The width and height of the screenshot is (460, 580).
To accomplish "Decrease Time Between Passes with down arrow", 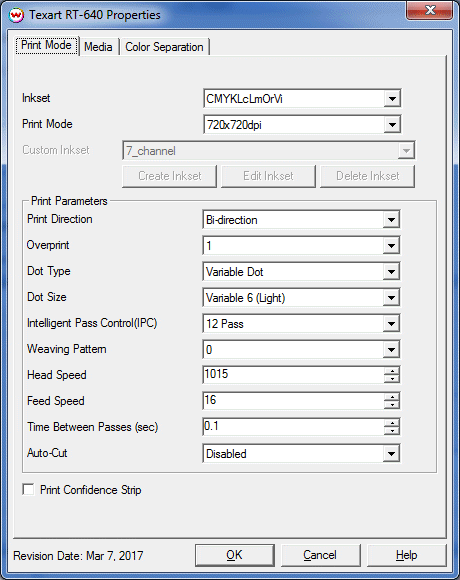I will coord(392,431).
